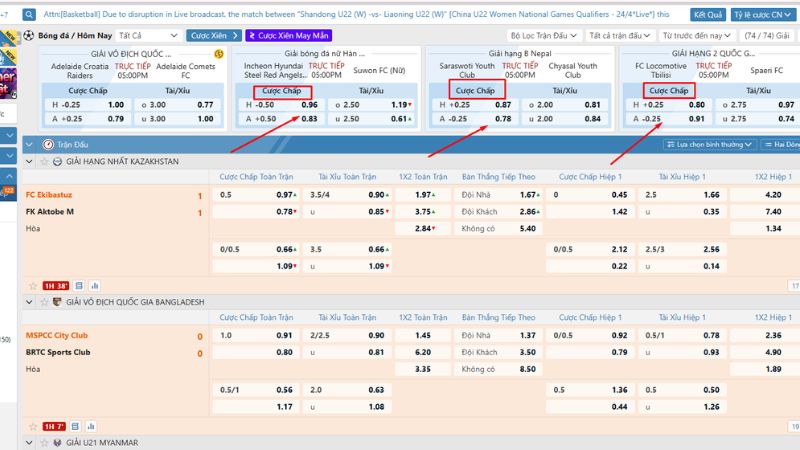Star the Kazakhstan league as favorite

coord(45,161)
